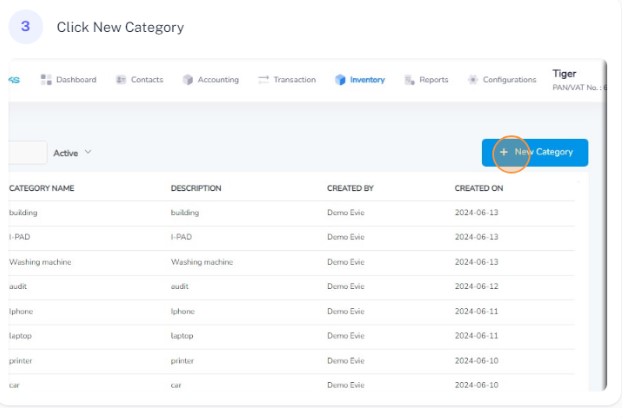Click the I-PAD description cell
The height and width of the screenshot is (420, 626).
(181, 237)
